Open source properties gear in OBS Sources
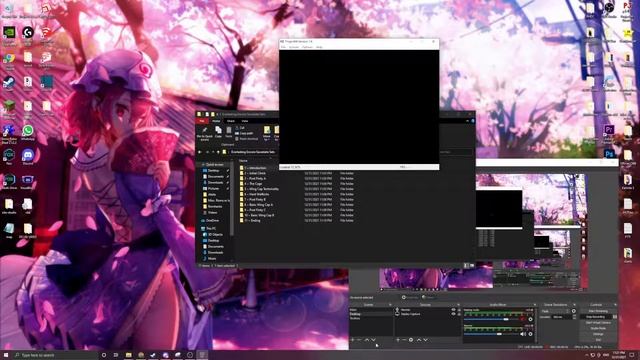The image size is (640, 360). (411, 340)
